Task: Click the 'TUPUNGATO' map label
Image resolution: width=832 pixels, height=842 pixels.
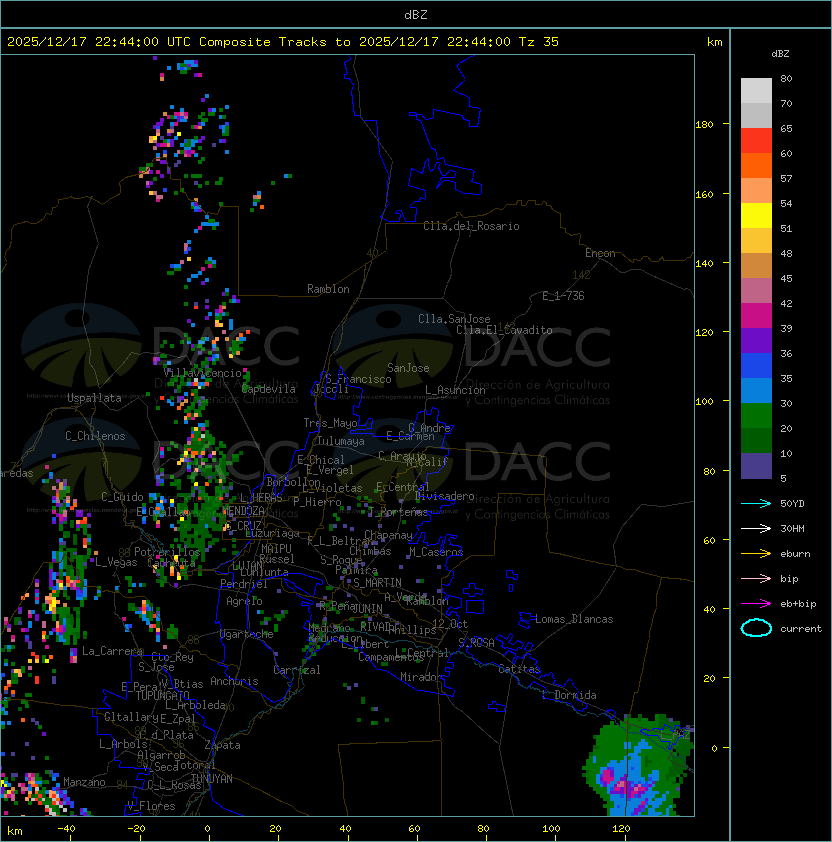Action: 163,695
